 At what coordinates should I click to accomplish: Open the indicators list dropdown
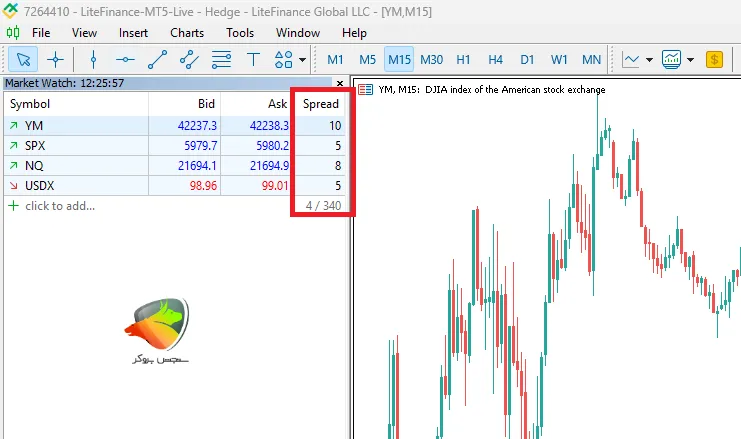coord(690,60)
